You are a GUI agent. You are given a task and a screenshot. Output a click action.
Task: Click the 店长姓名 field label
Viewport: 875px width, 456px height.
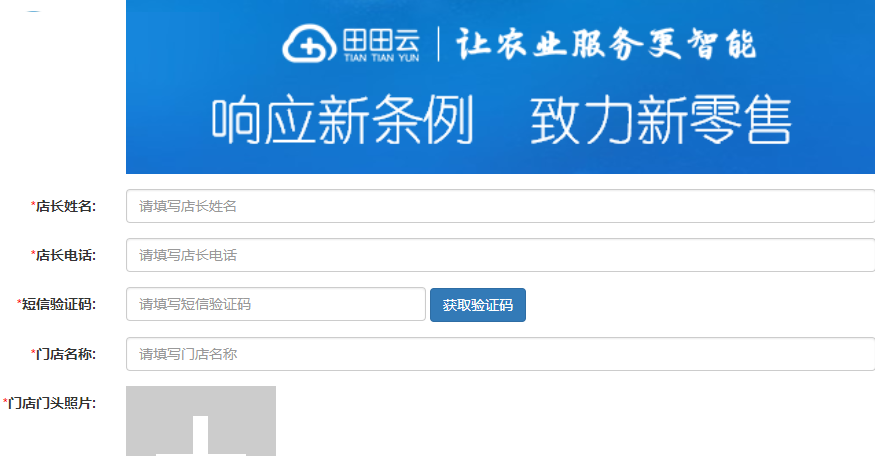click(66, 206)
